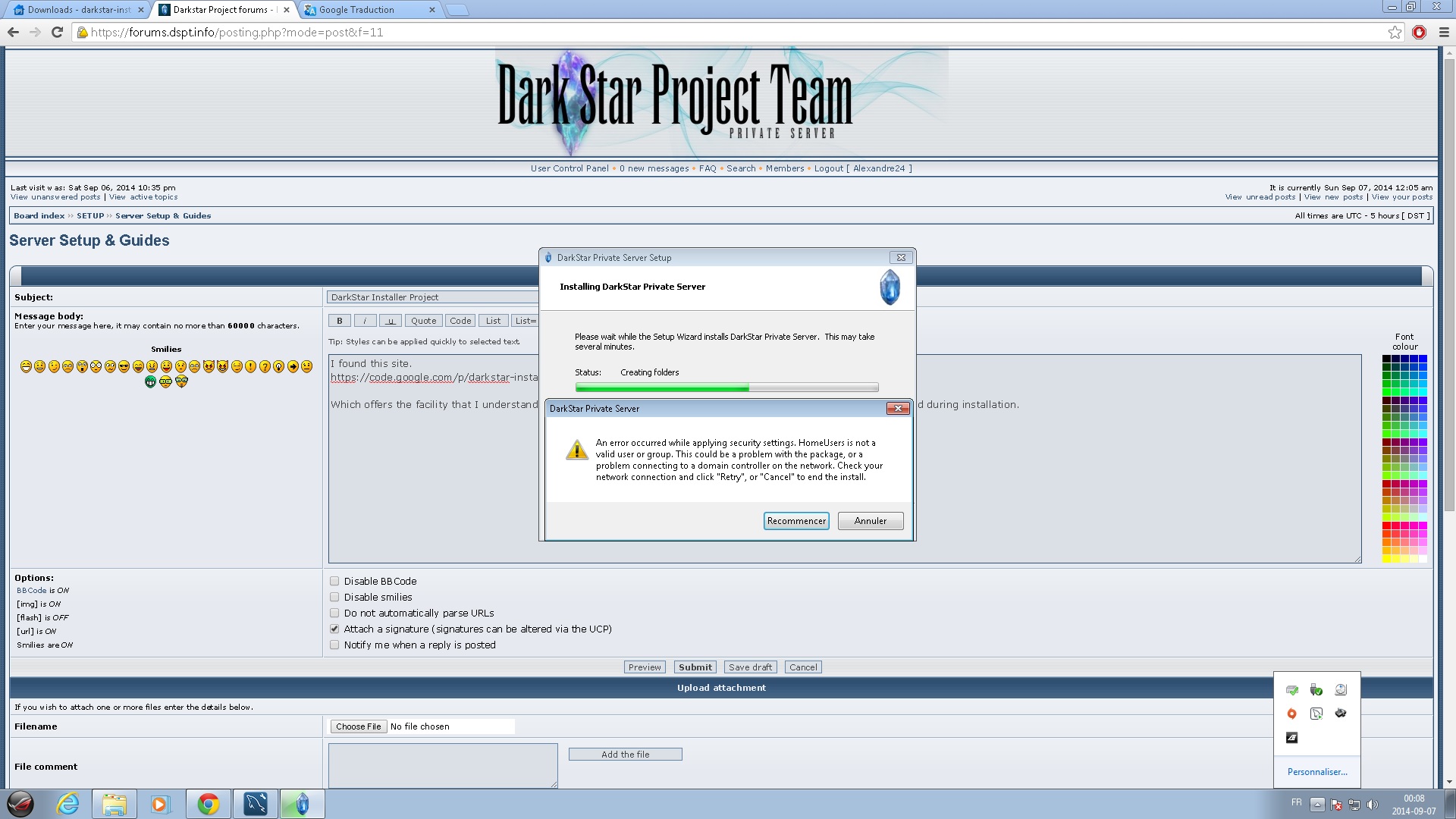Open User Control Panel link
Screen dimensions: 1456x819
click(x=569, y=168)
